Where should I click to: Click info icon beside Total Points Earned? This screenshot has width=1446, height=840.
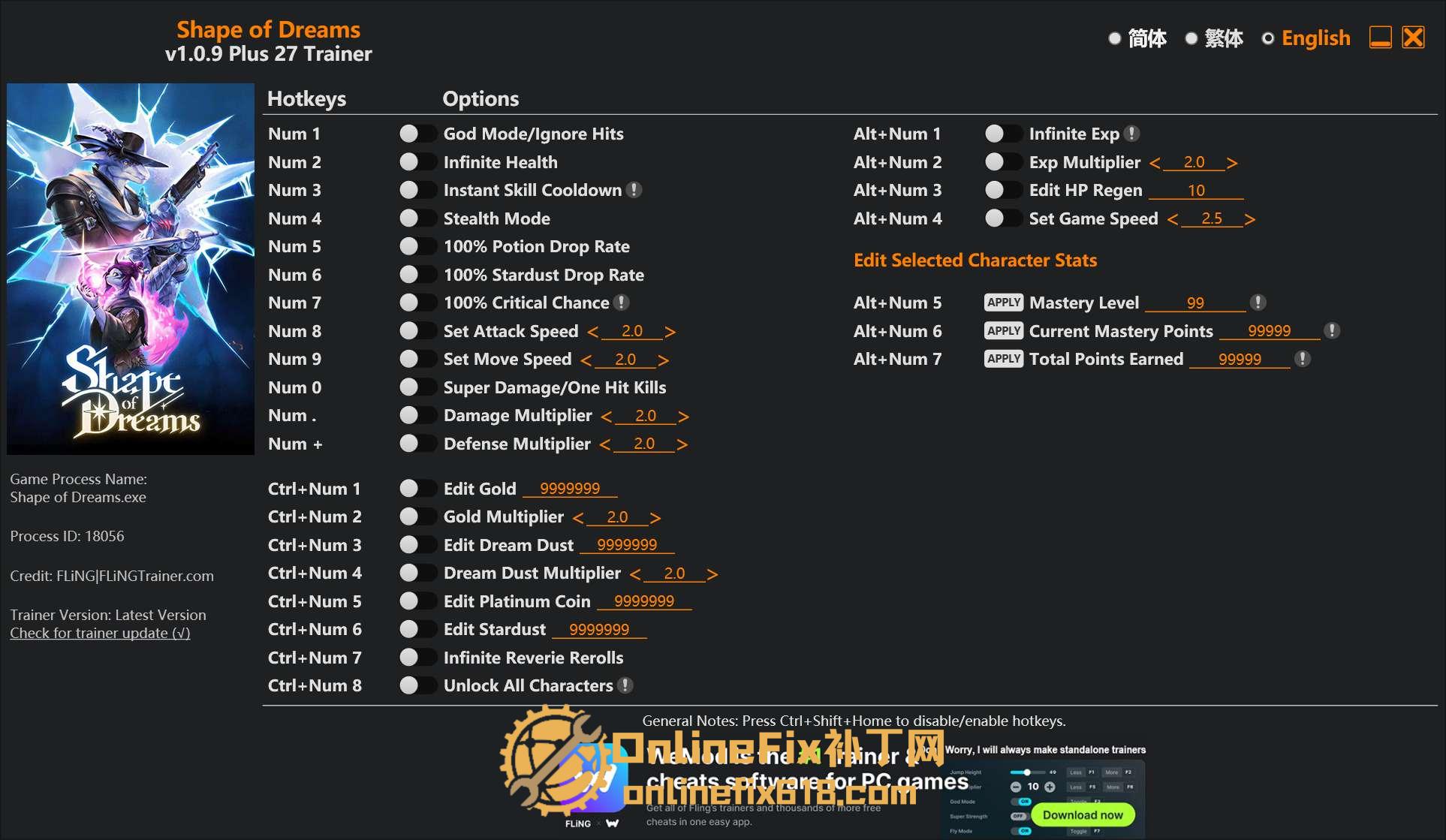pos(1303,359)
